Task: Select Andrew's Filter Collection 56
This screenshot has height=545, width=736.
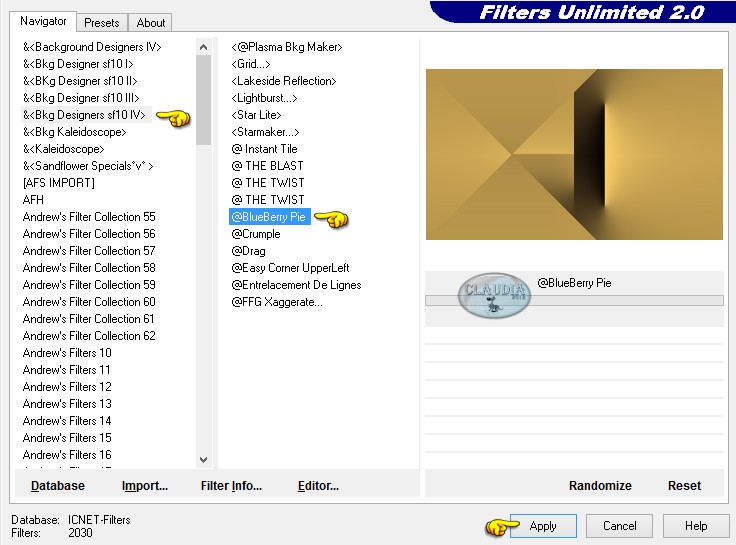Action: [89, 234]
